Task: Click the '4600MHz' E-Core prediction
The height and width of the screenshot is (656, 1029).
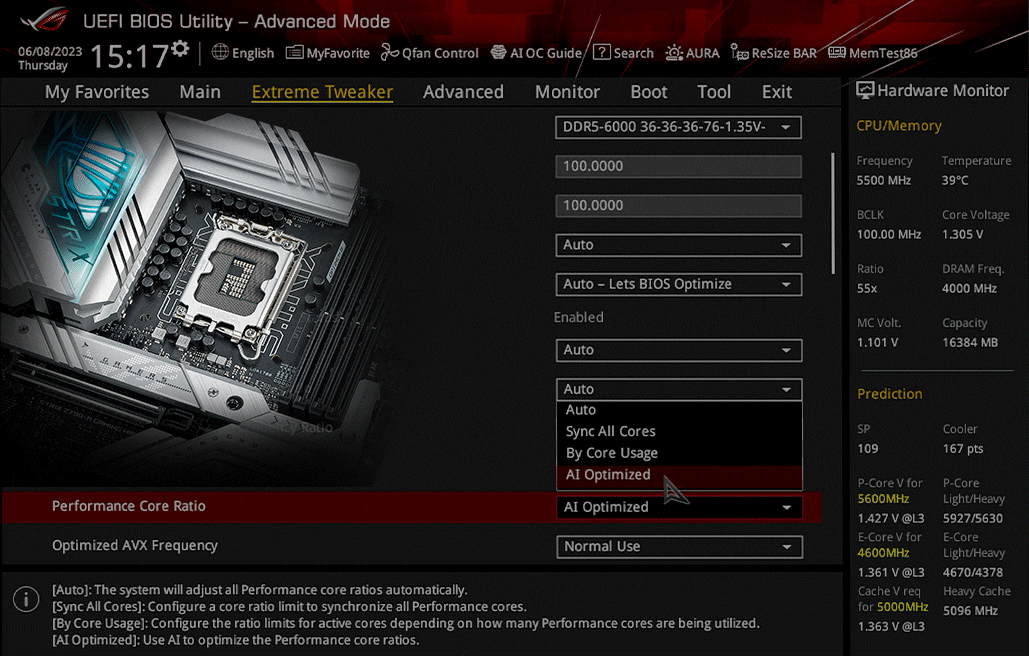Action: click(x=883, y=553)
